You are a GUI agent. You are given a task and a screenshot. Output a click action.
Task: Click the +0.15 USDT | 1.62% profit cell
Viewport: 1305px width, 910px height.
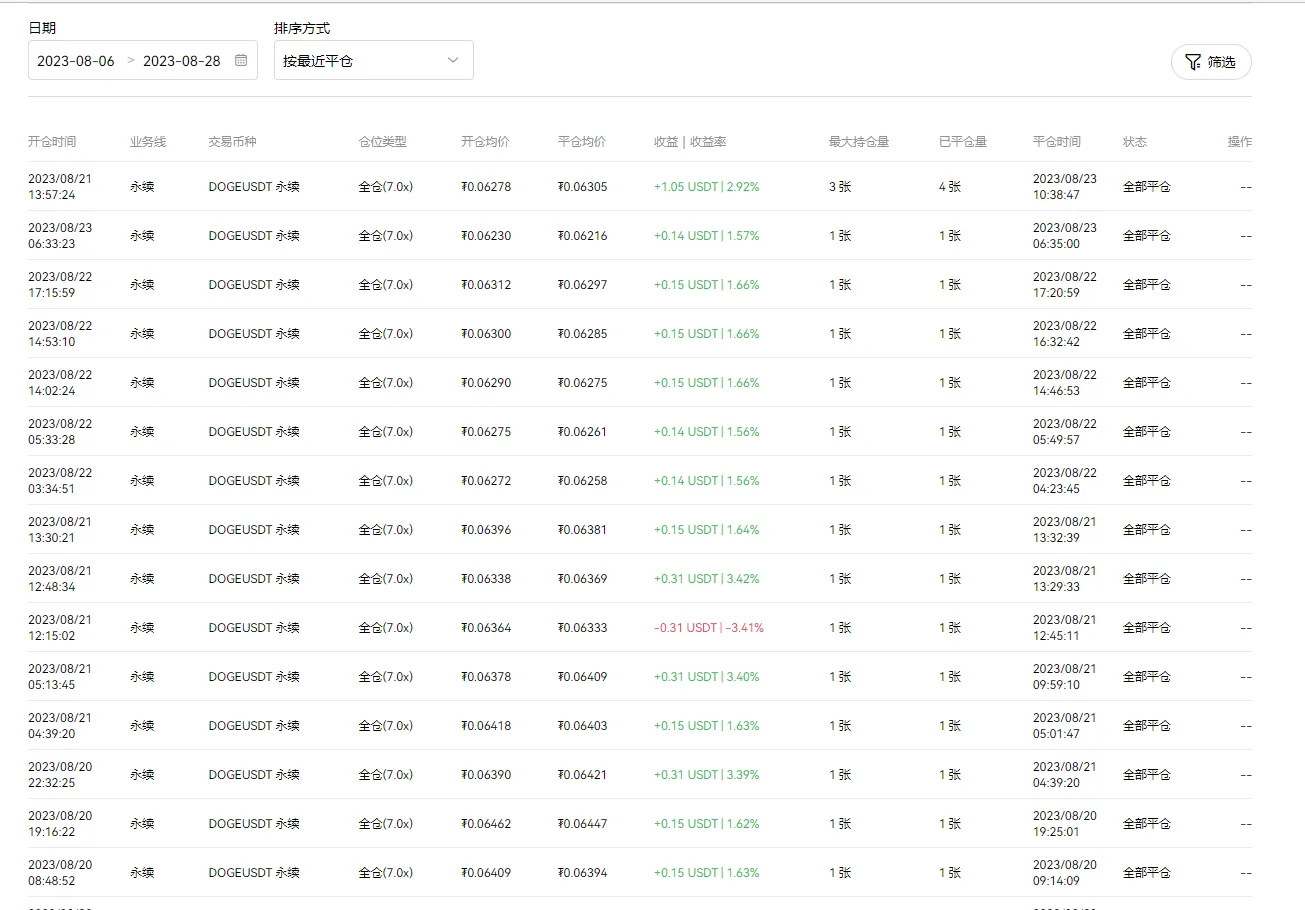click(706, 824)
